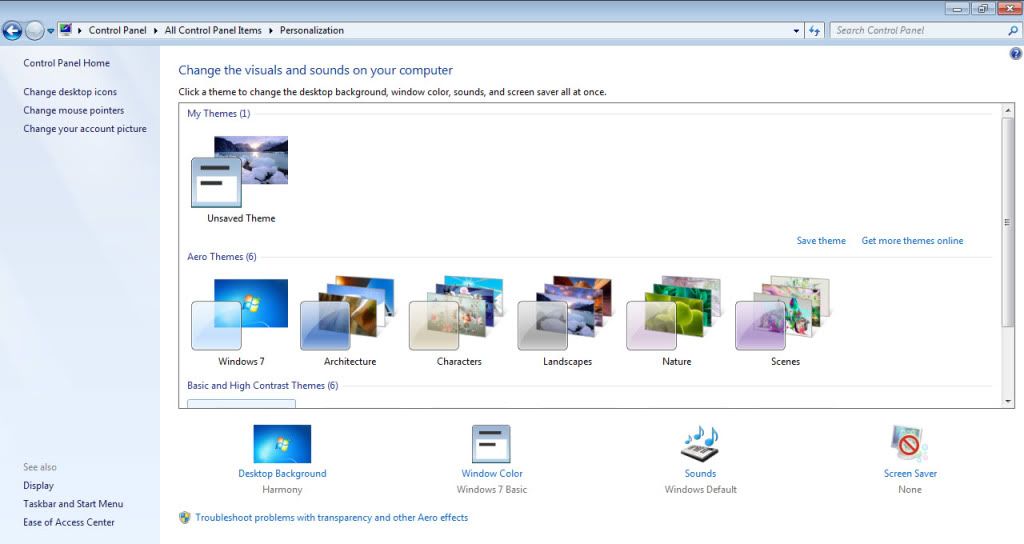
Task: Click Get more themes online
Action: coord(912,241)
